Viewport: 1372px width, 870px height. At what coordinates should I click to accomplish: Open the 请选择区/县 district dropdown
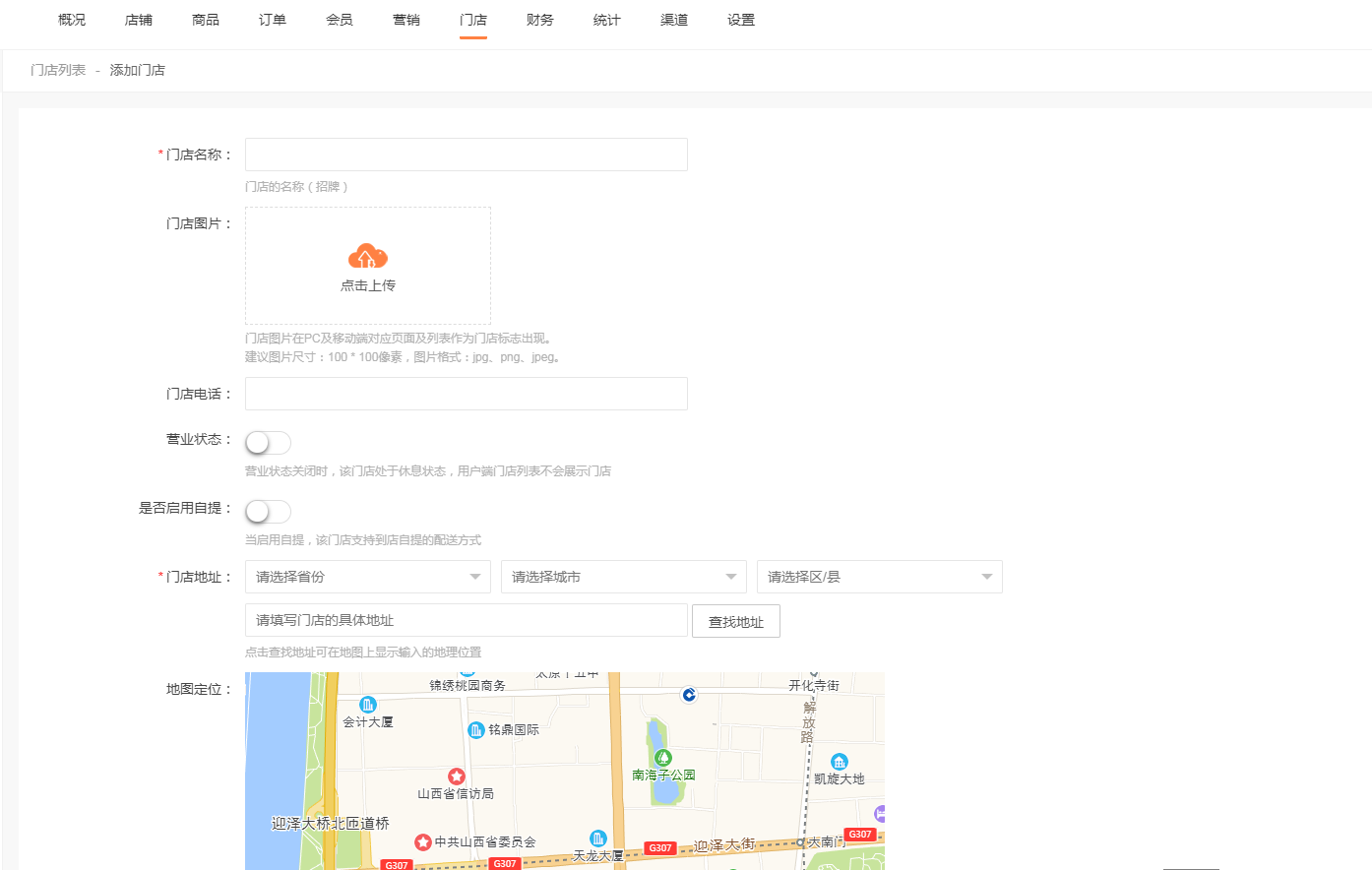[879, 577]
